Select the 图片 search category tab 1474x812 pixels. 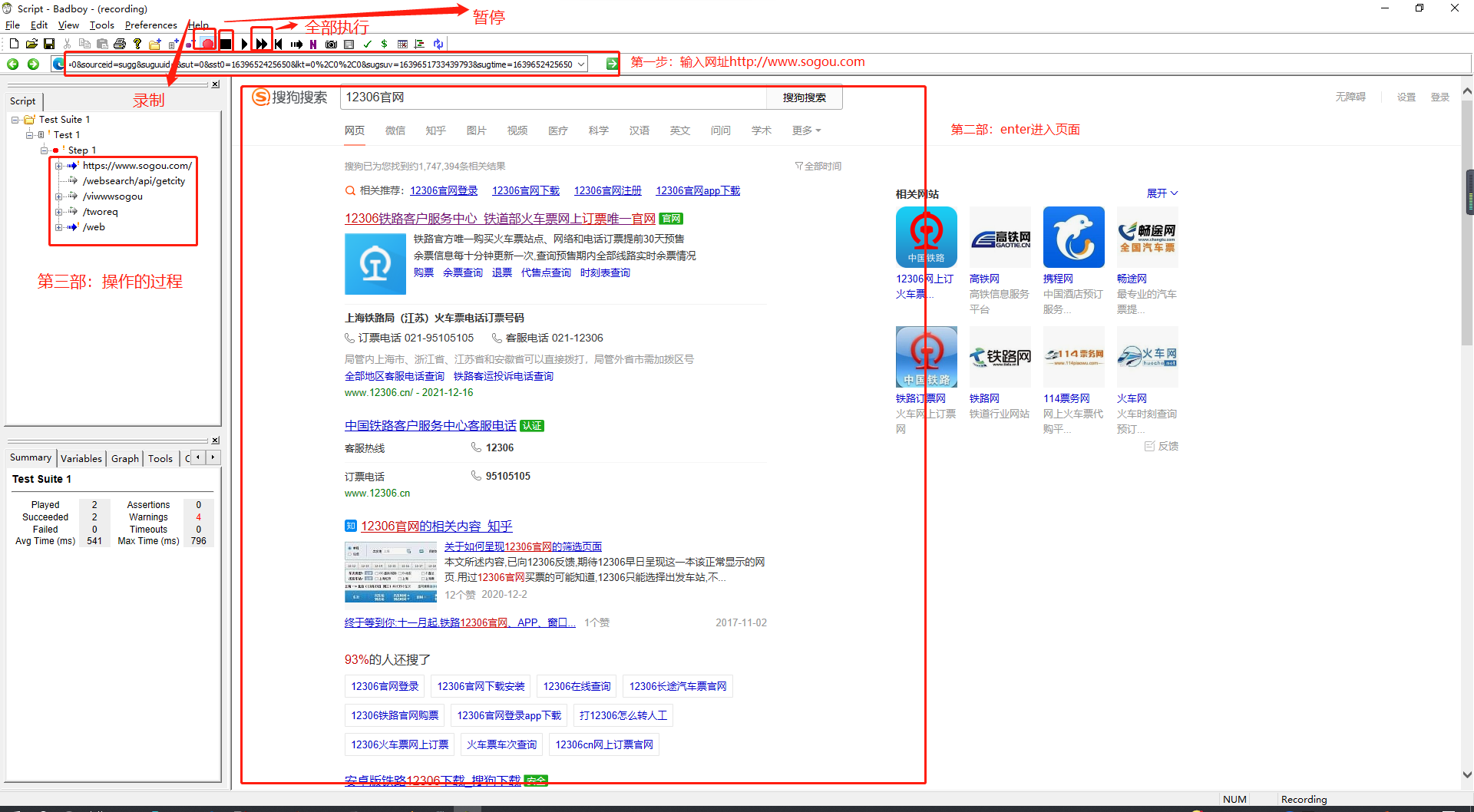[x=477, y=130]
